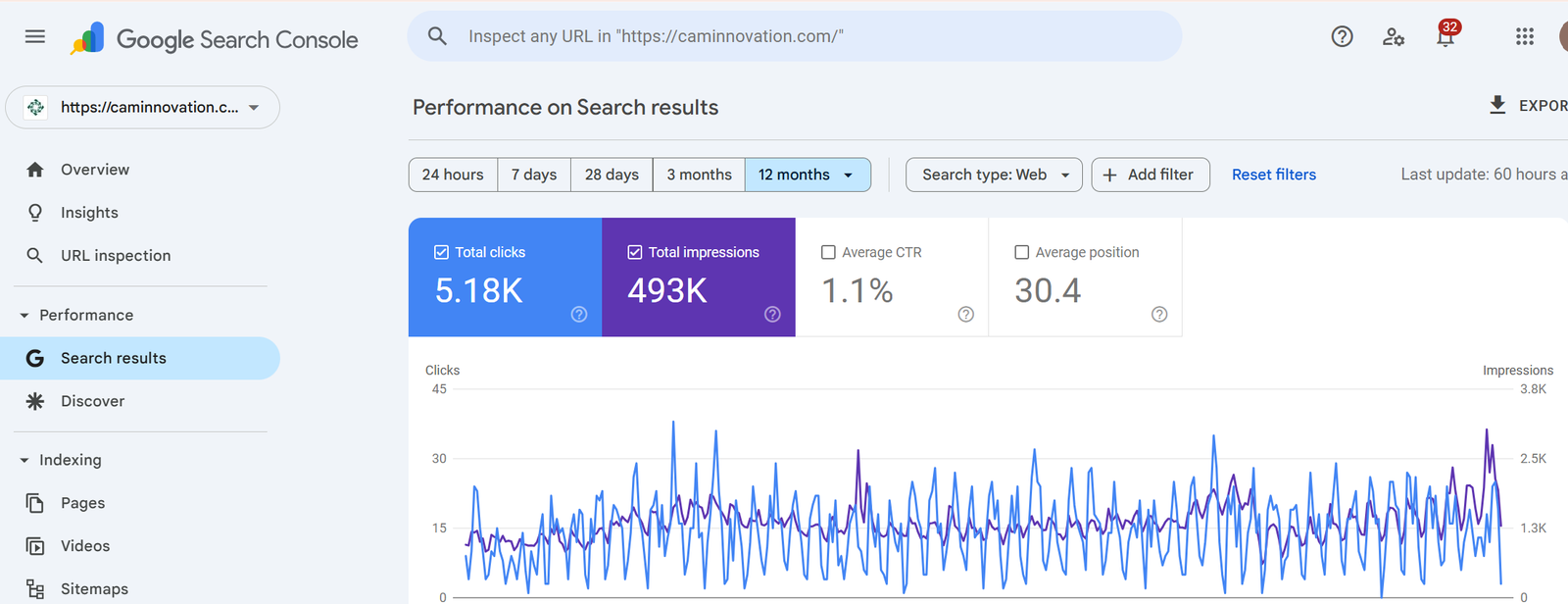Open the property selector dropdown
Image resolution: width=1568 pixels, height=604 pixels.
(142, 108)
